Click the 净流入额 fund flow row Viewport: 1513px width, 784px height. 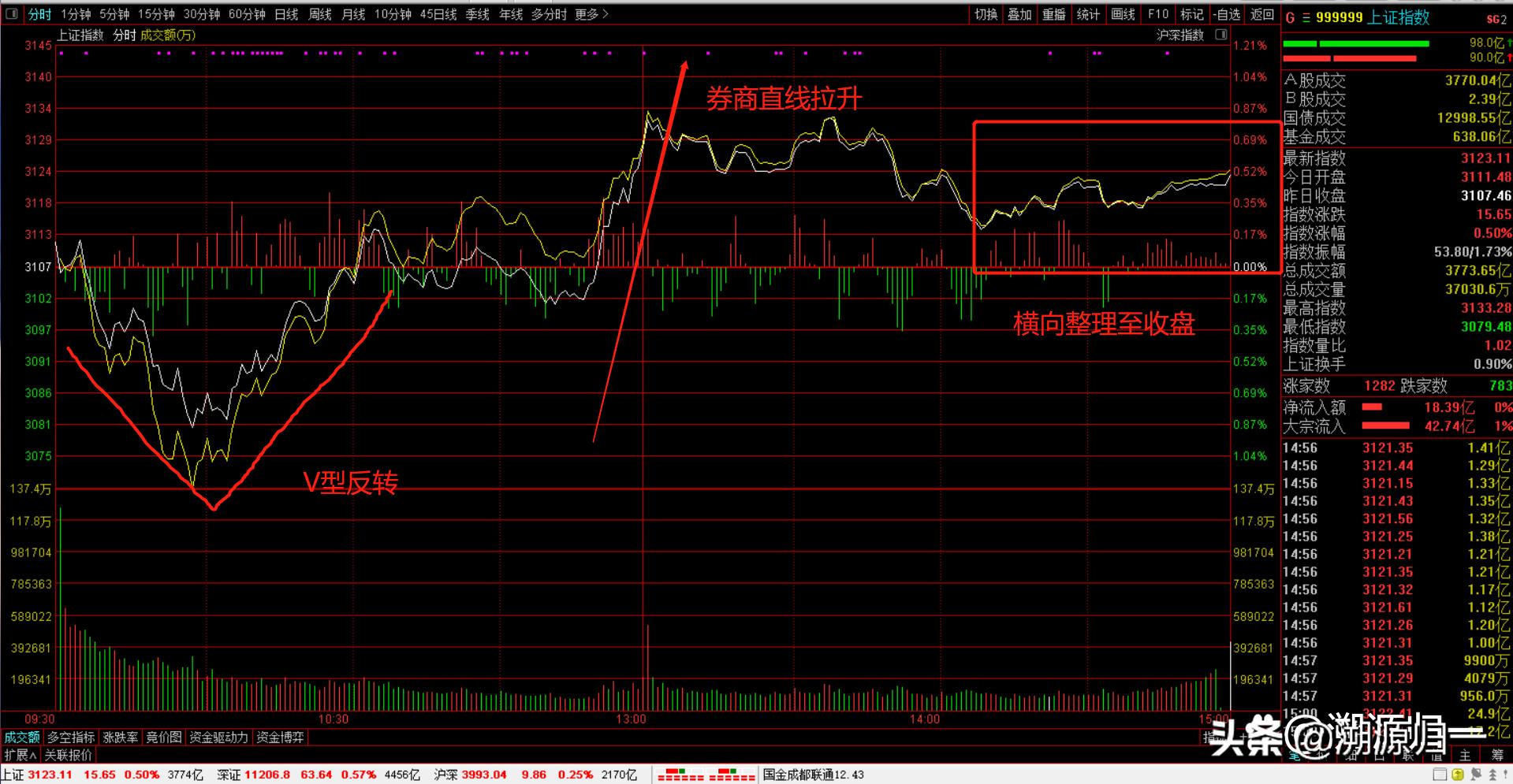(1397, 407)
